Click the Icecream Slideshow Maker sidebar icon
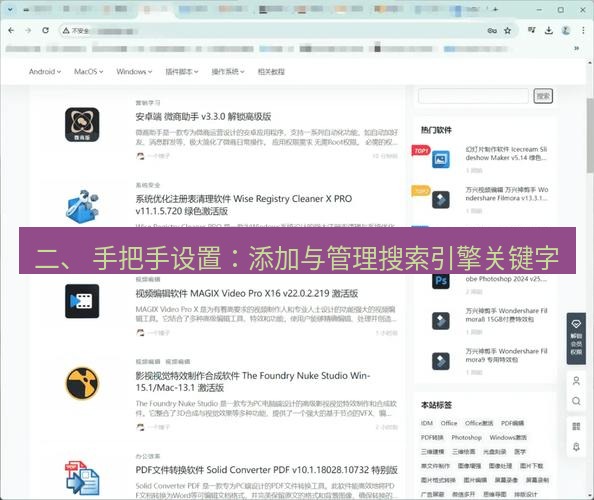The width and height of the screenshot is (594, 500). (441, 159)
